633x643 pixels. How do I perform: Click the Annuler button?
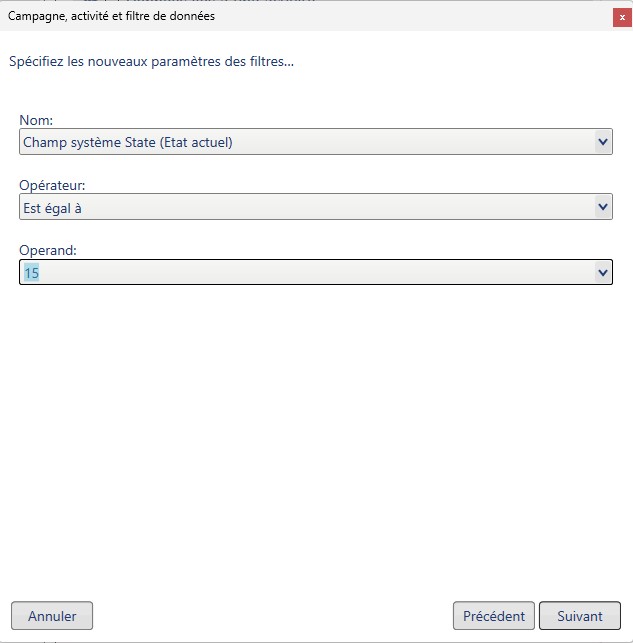pos(51,616)
